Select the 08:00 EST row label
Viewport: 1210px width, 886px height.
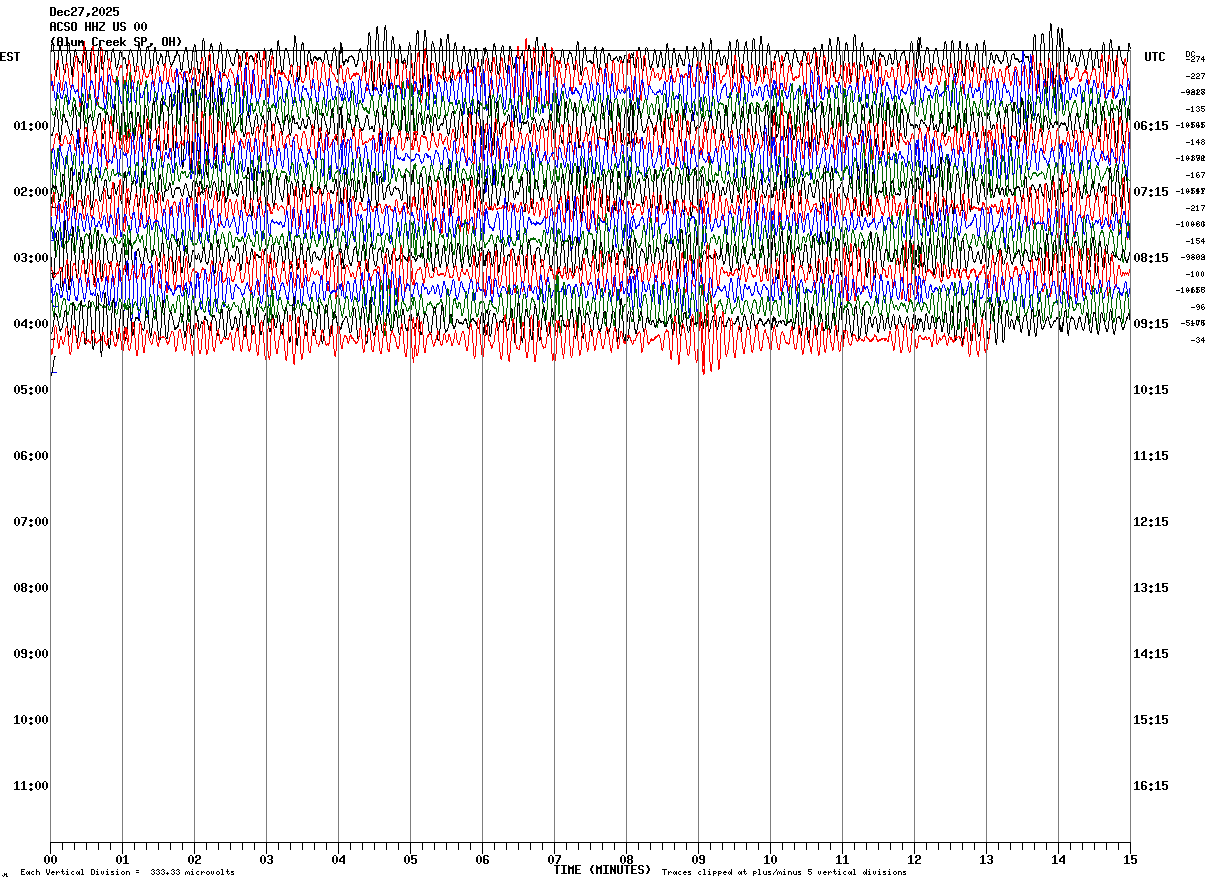31,588
